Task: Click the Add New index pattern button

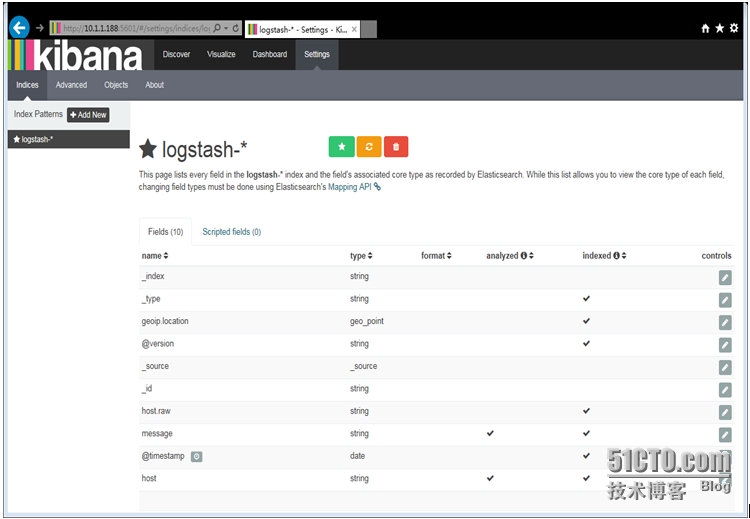Action: coord(88,115)
